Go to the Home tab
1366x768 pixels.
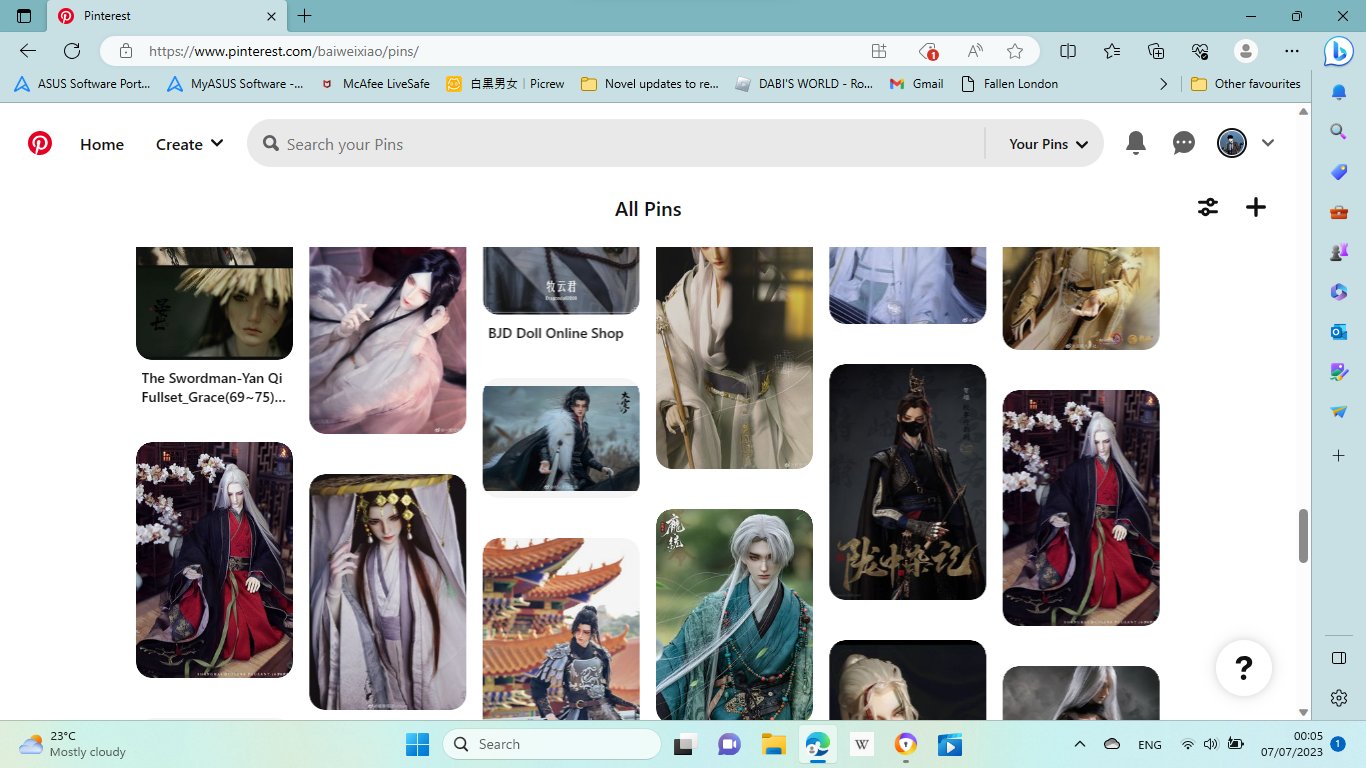[x=102, y=144]
